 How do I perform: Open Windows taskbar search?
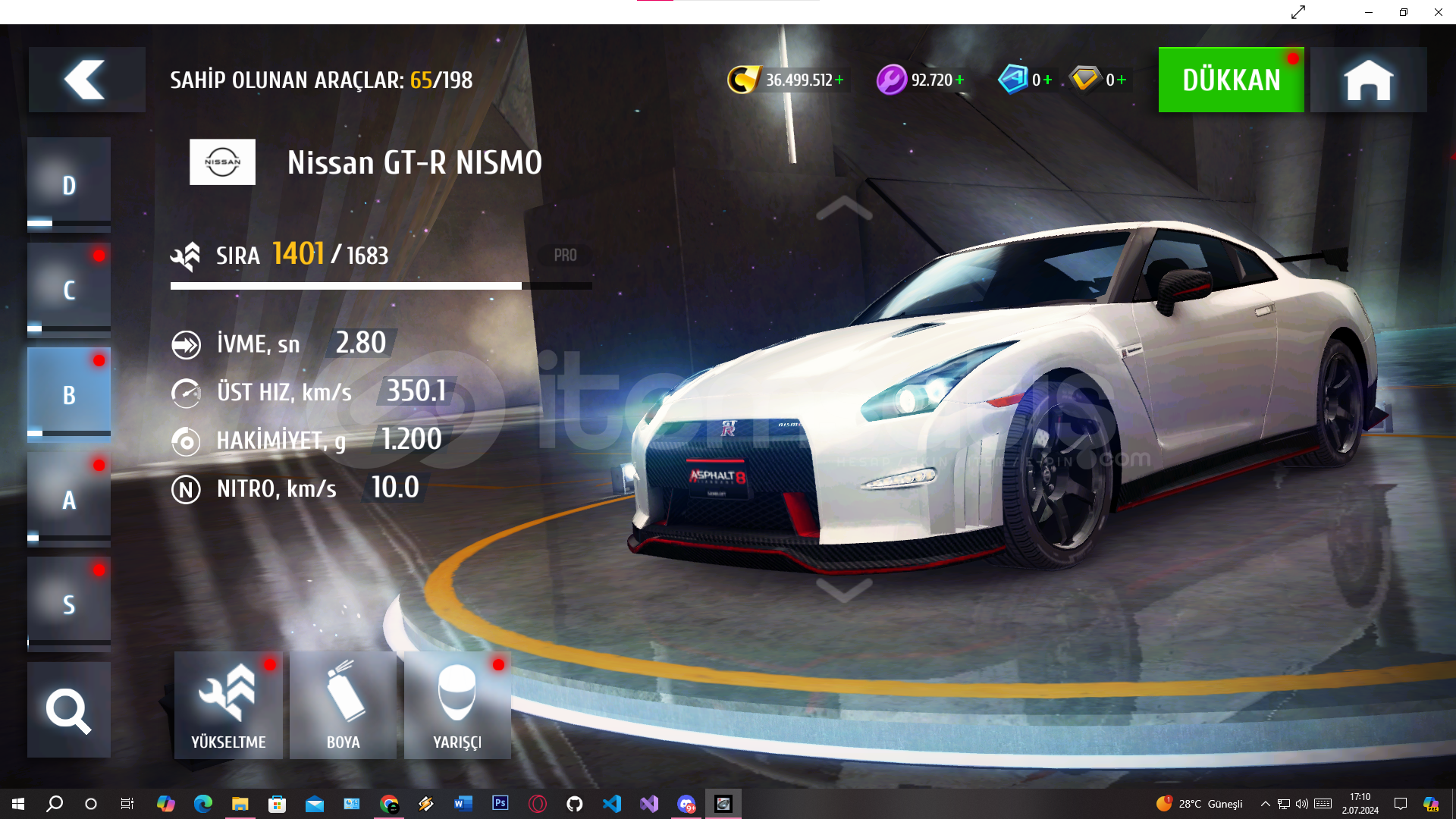point(55,804)
